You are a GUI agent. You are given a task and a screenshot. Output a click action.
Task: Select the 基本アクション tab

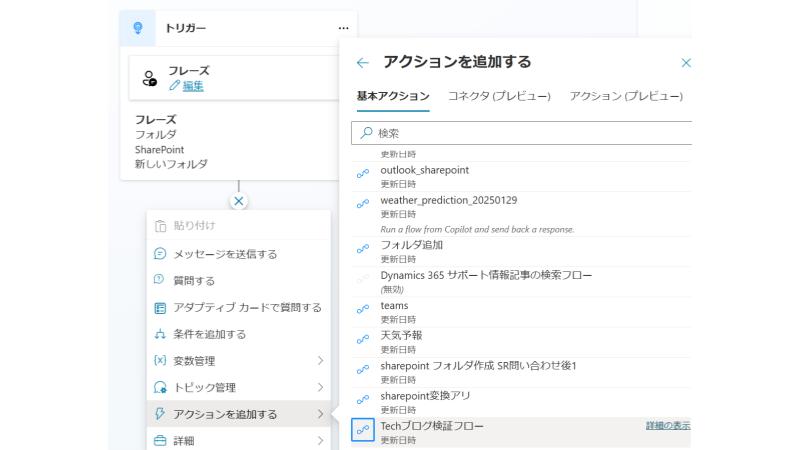(x=393, y=96)
